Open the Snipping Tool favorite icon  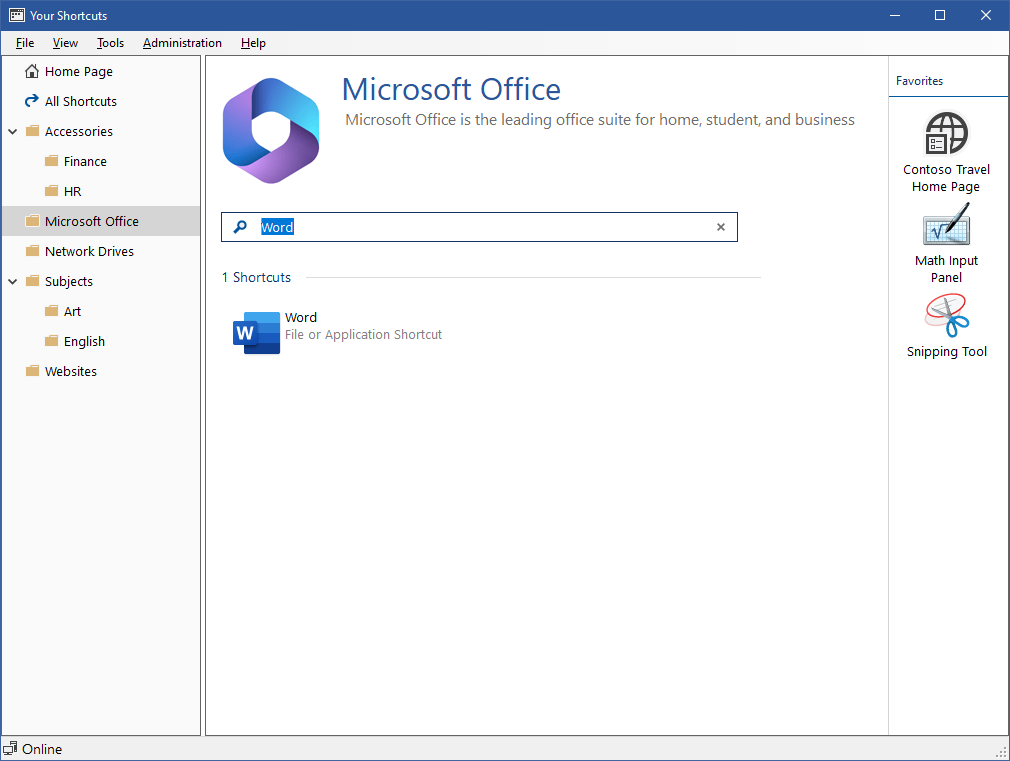946,316
